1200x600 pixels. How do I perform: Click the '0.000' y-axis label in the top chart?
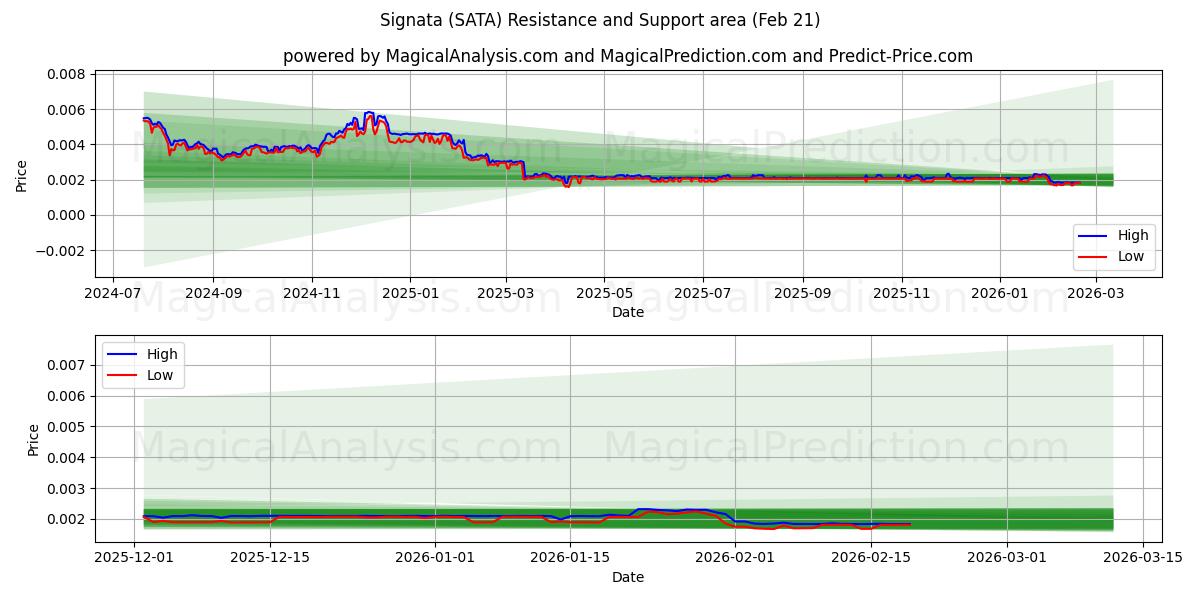[x=67, y=215]
